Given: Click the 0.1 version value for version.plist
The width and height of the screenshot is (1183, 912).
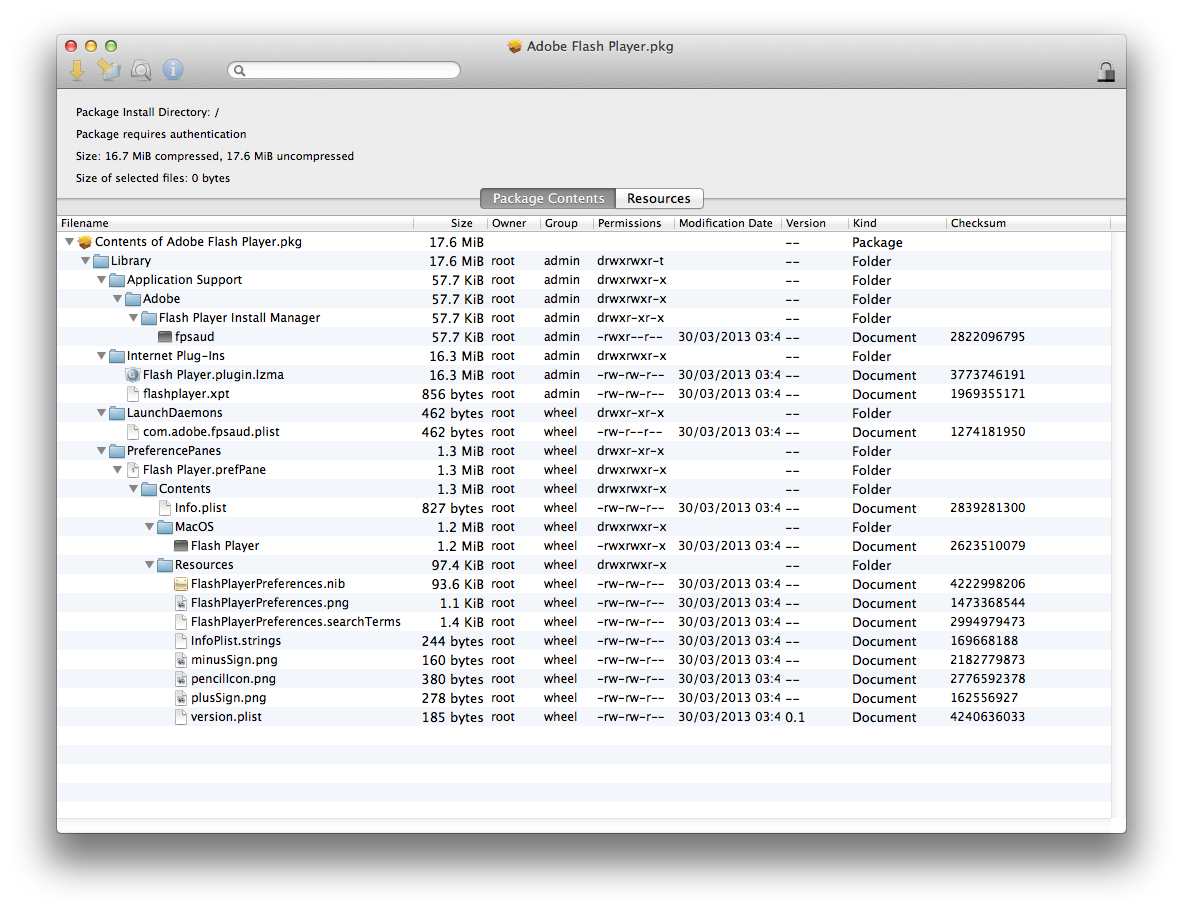Looking at the screenshot, I should pyautogui.click(x=795, y=717).
